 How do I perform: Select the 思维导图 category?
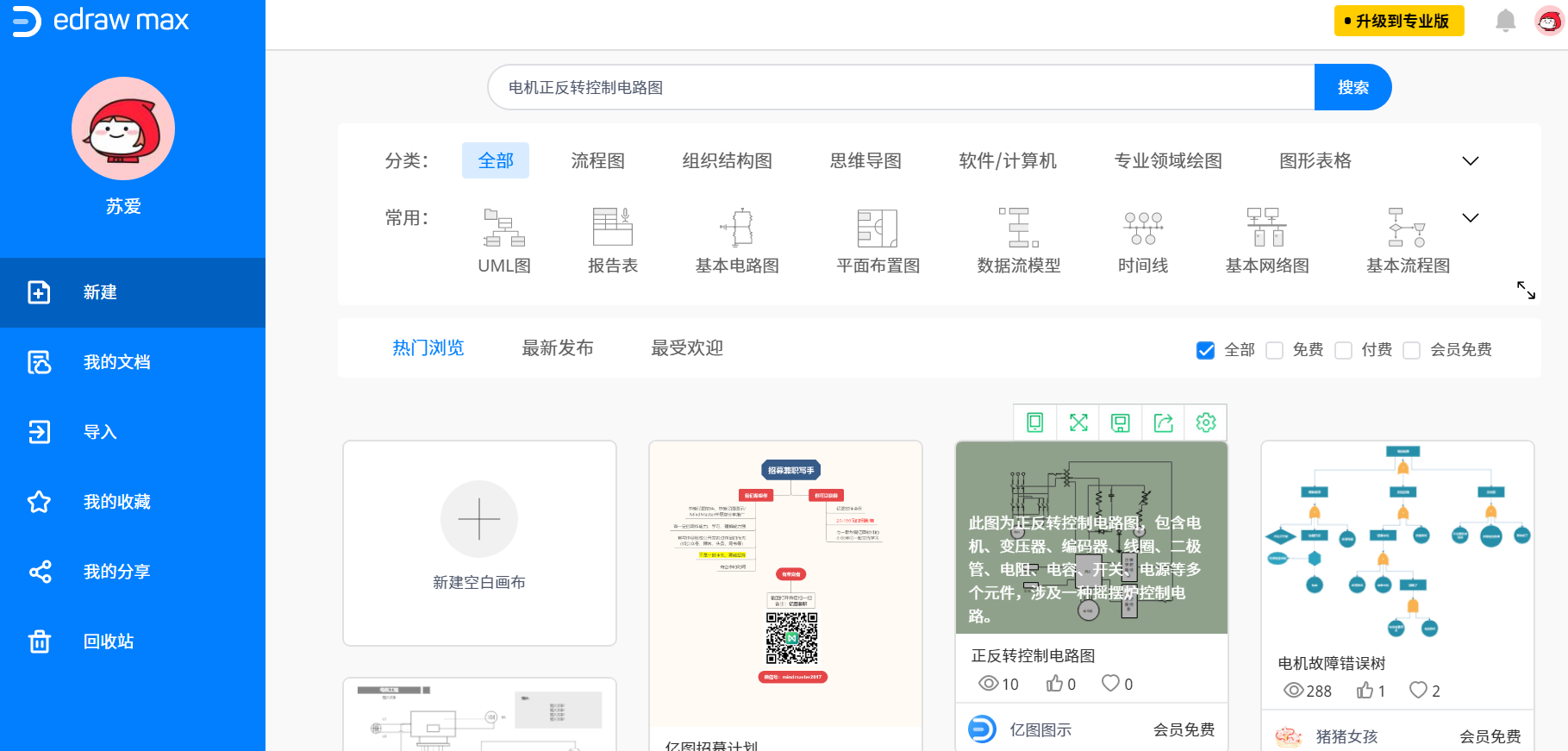[x=865, y=160]
